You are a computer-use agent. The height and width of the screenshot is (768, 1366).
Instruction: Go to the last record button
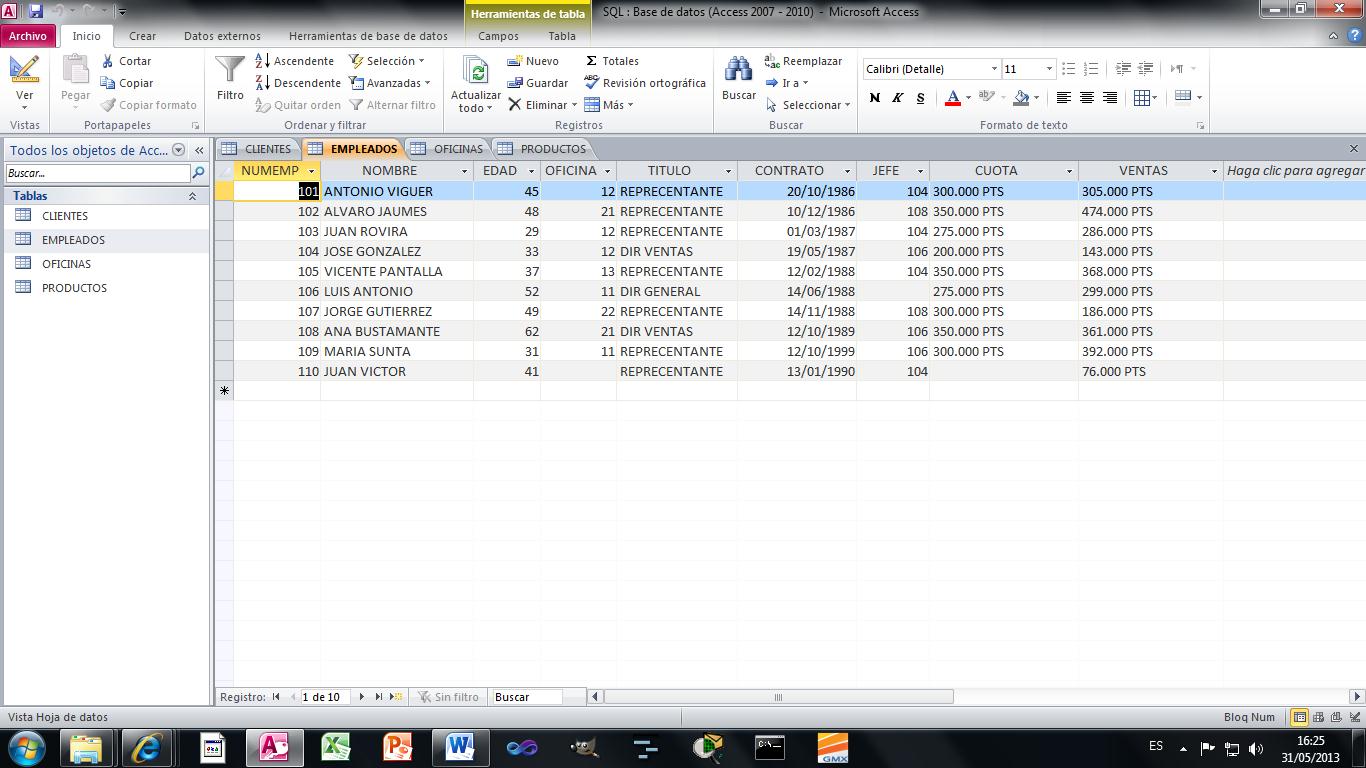click(379, 697)
